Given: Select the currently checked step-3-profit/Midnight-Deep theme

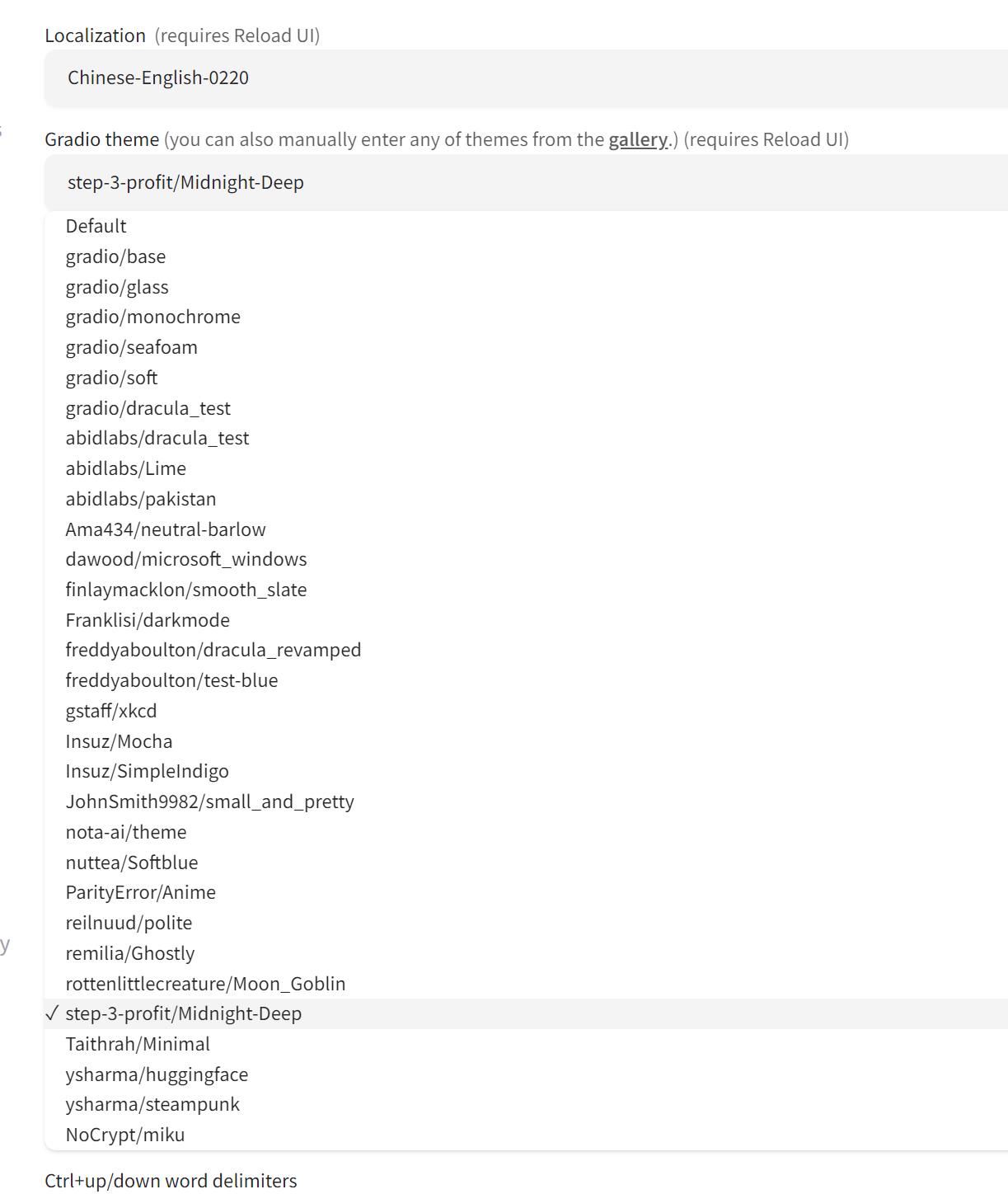Looking at the screenshot, I should (x=184, y=1013).
